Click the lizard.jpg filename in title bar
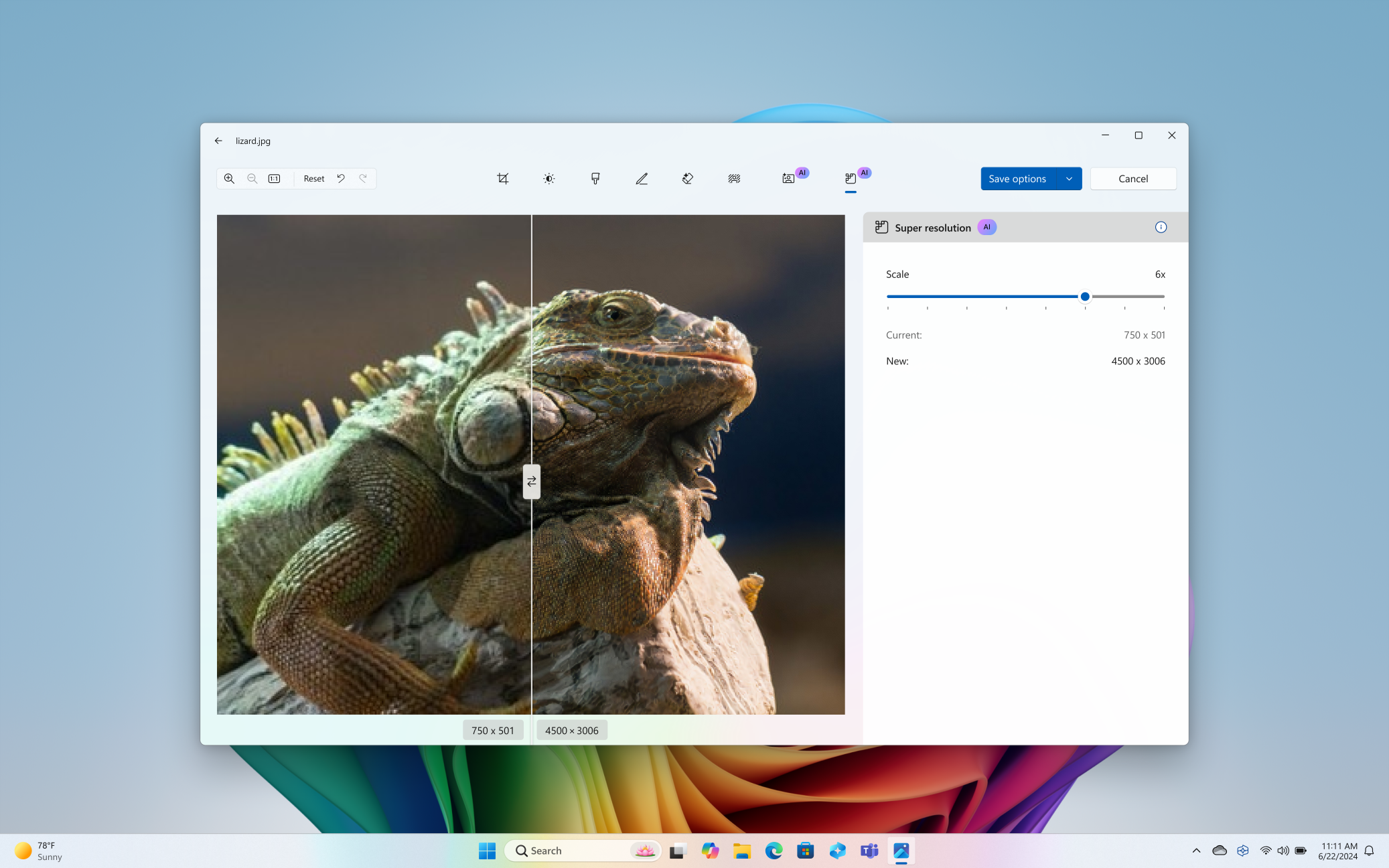 [x=253, y=141]
